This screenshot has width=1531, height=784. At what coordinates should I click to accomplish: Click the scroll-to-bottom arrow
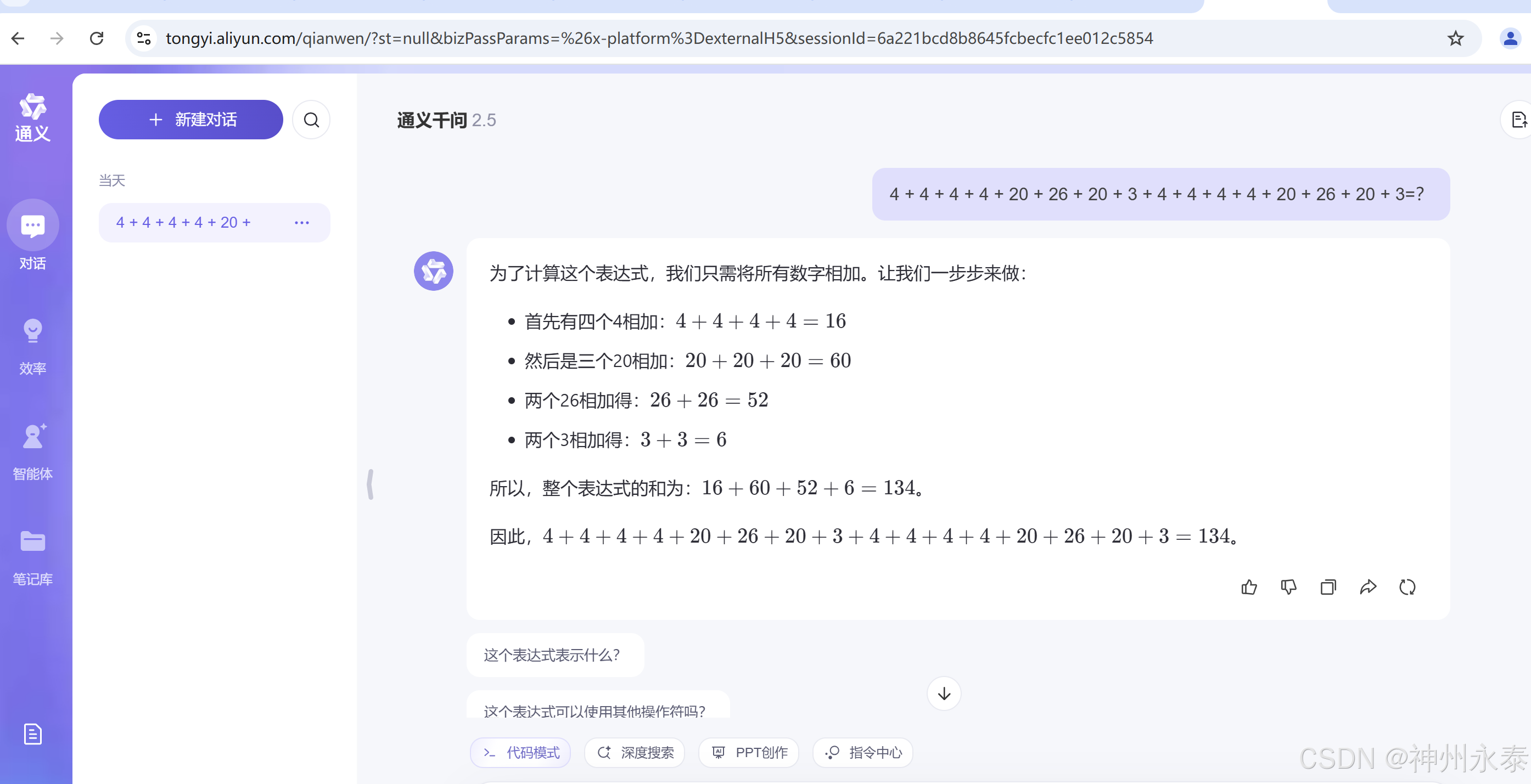(x=943, y=693)
